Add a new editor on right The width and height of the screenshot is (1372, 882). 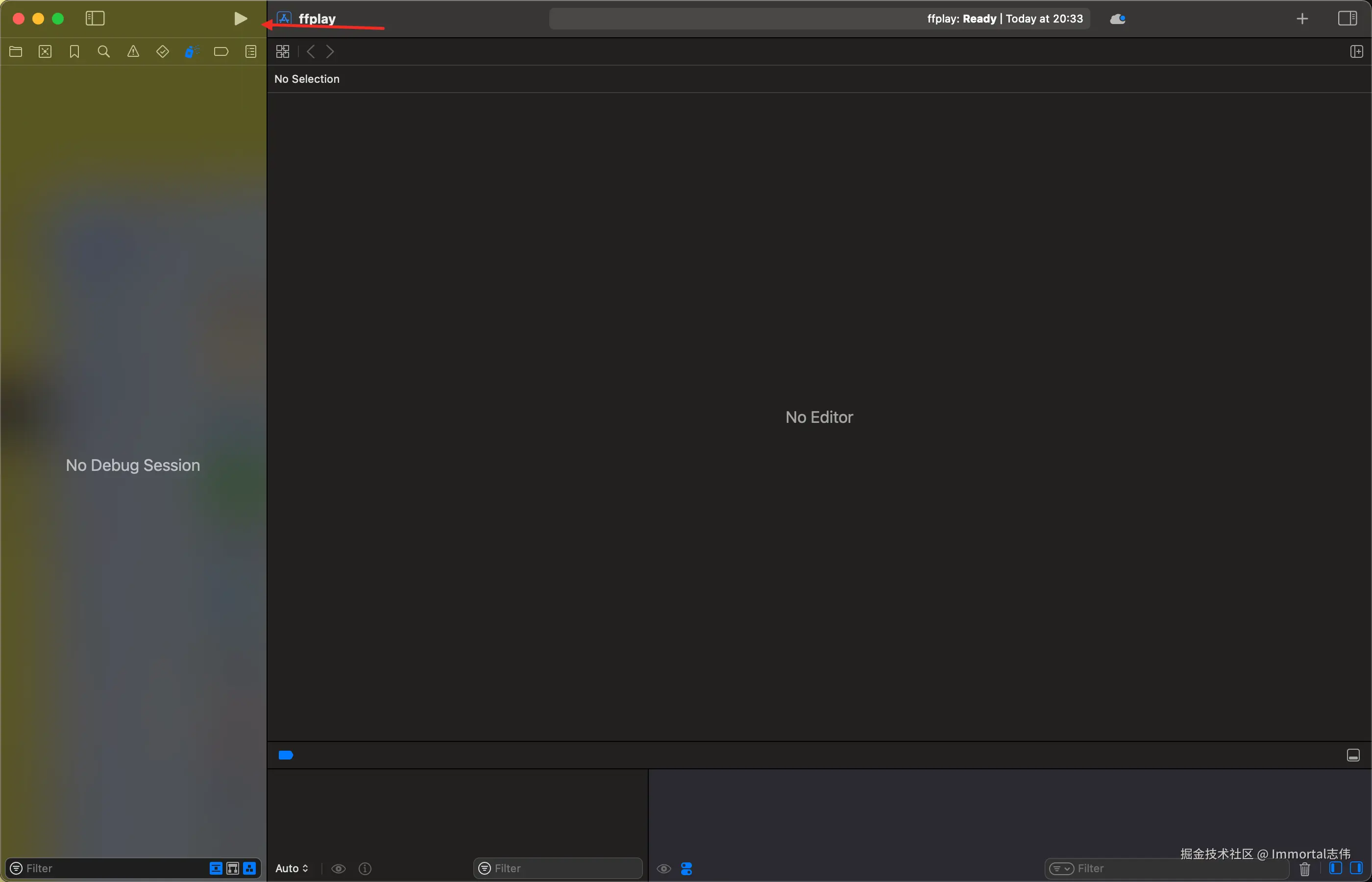coord(1356,52)
